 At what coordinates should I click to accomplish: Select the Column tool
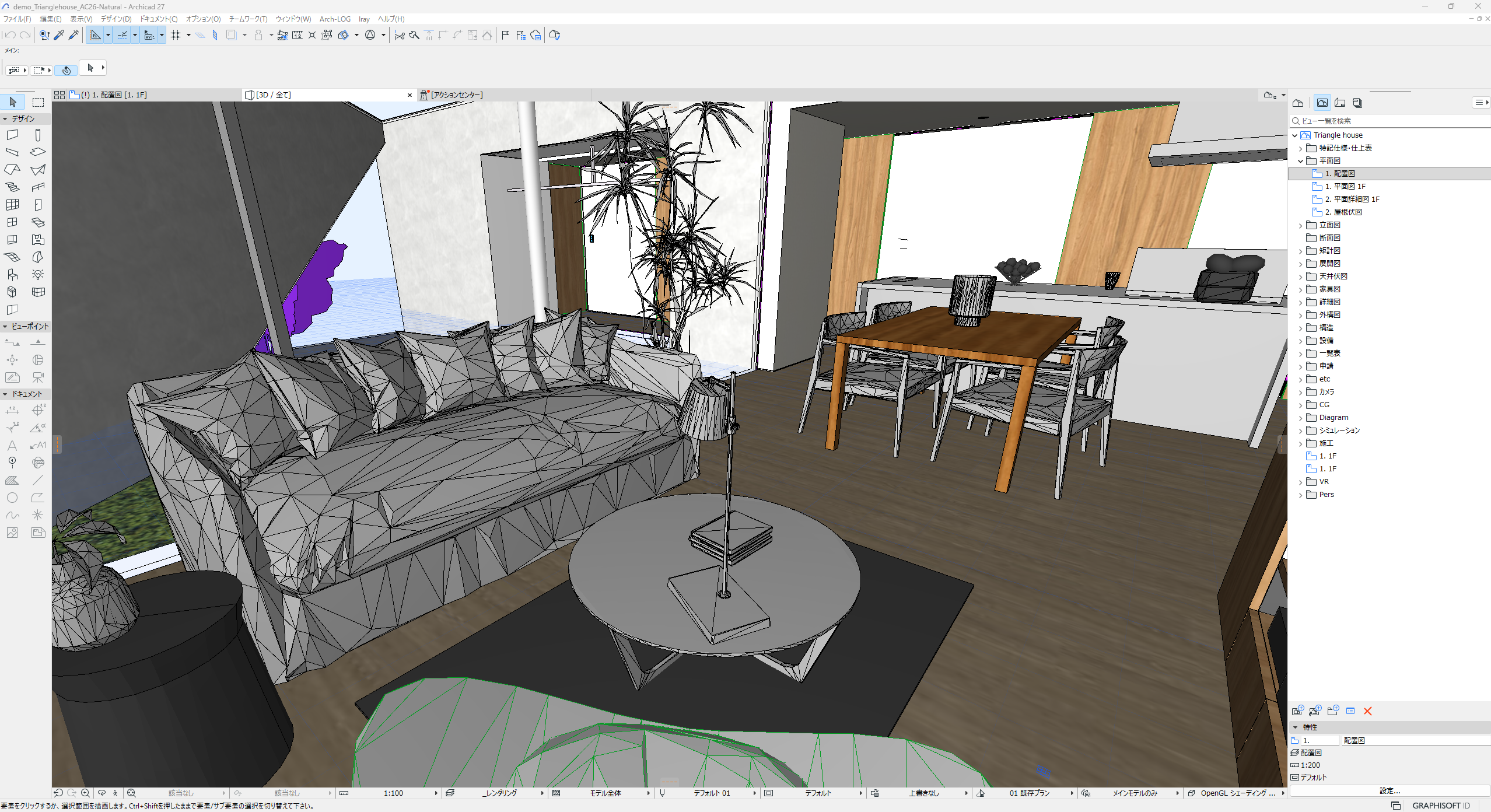38,135
